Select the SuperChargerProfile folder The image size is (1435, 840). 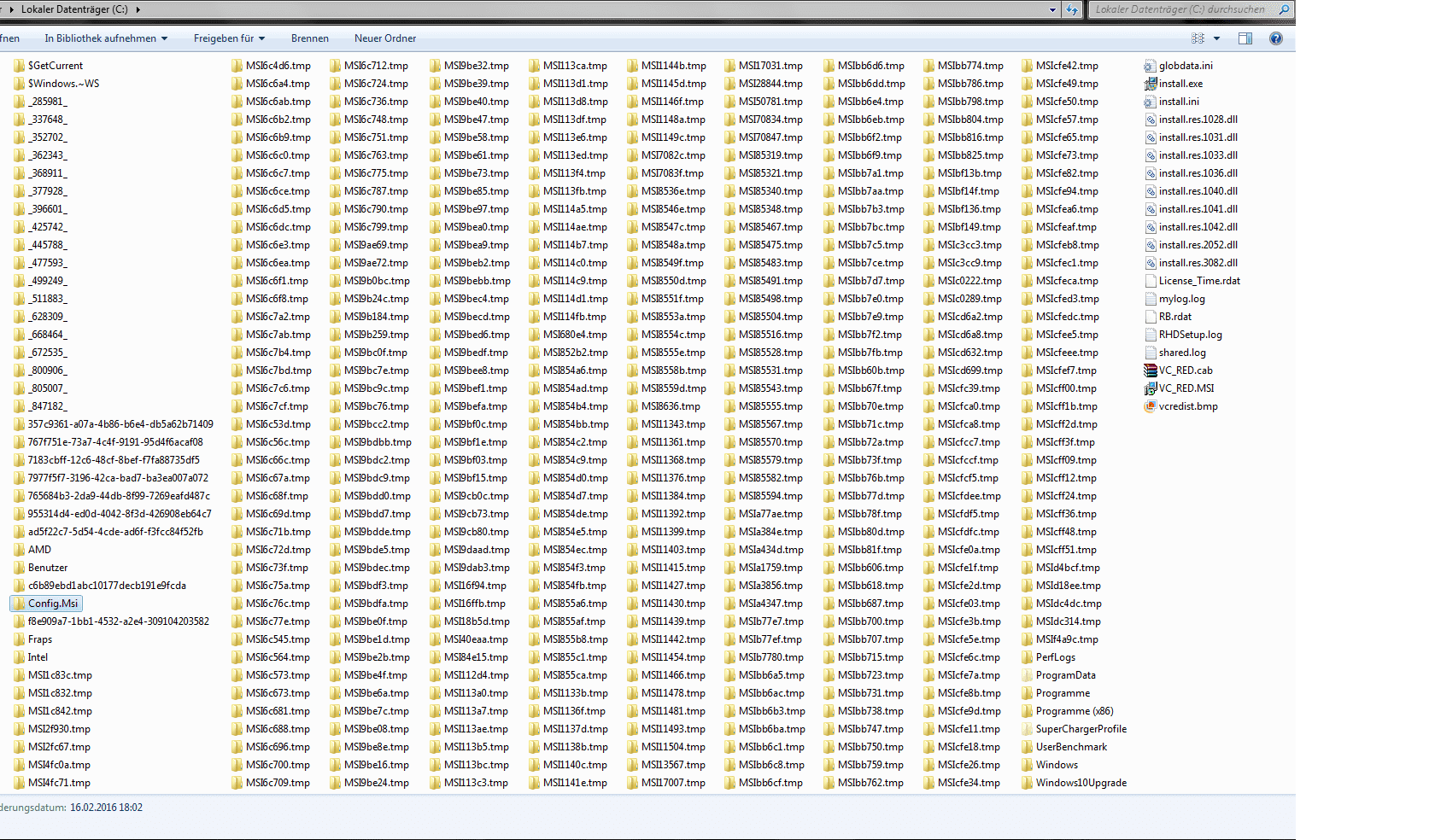[x=1074, y=729]
